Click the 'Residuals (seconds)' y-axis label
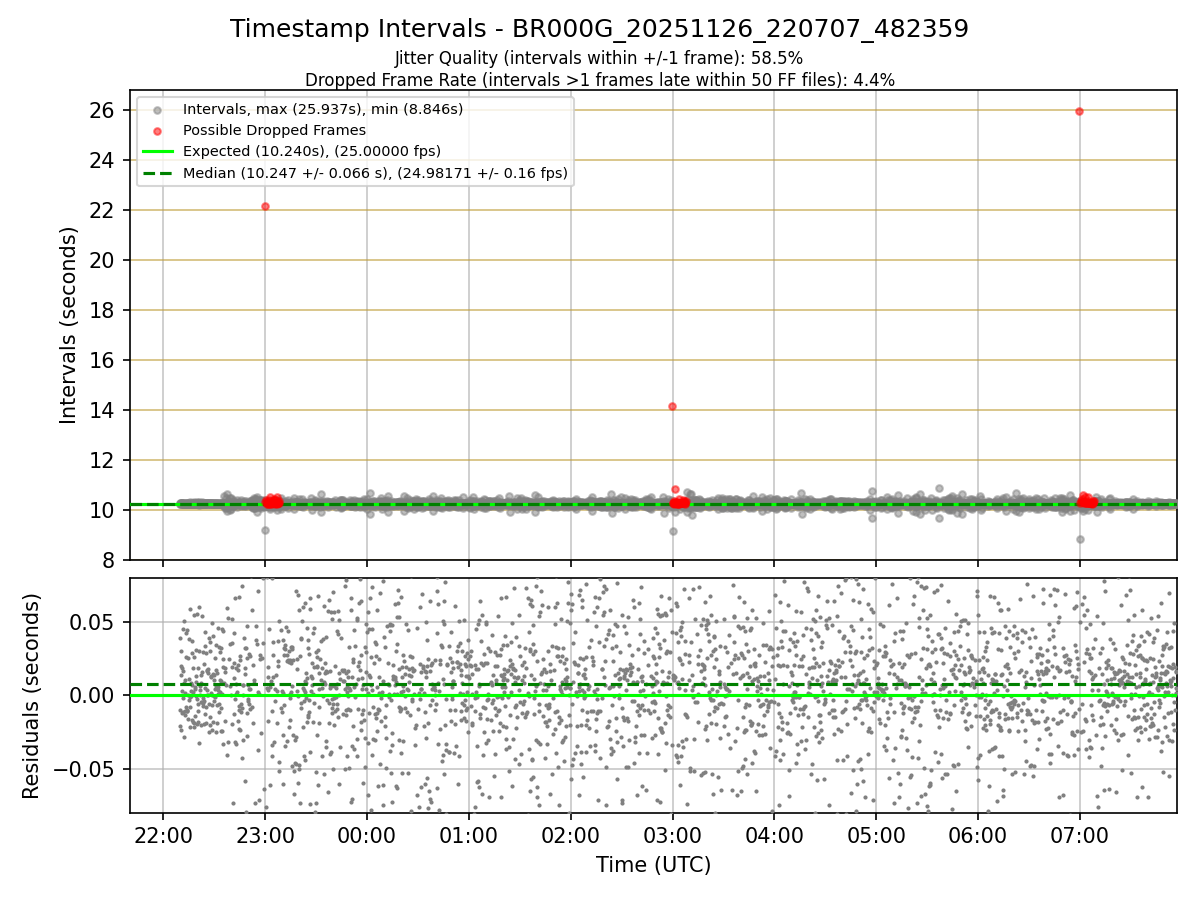 [32, 696]
